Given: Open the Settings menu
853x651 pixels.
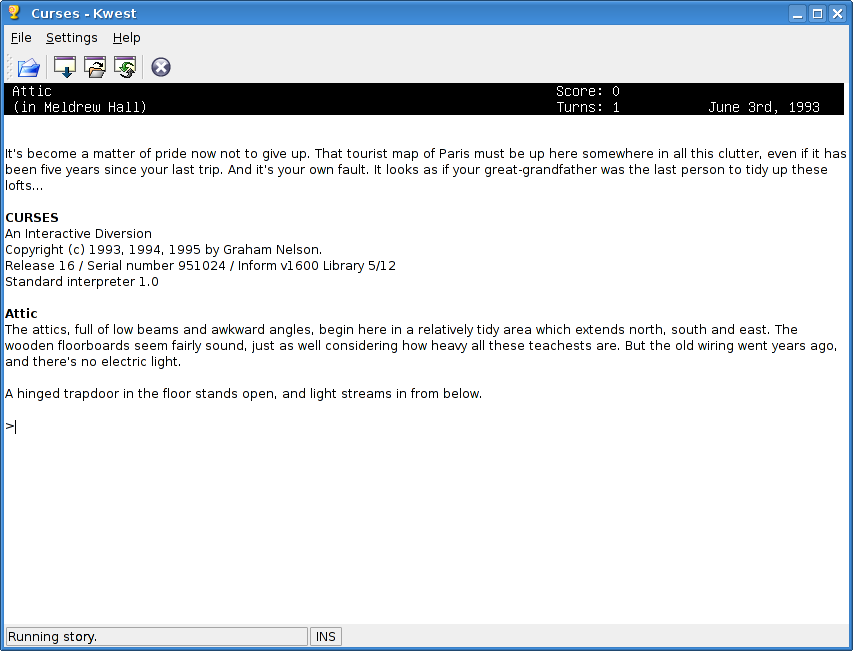Looking at the screenshot, I should pos(72,38).
